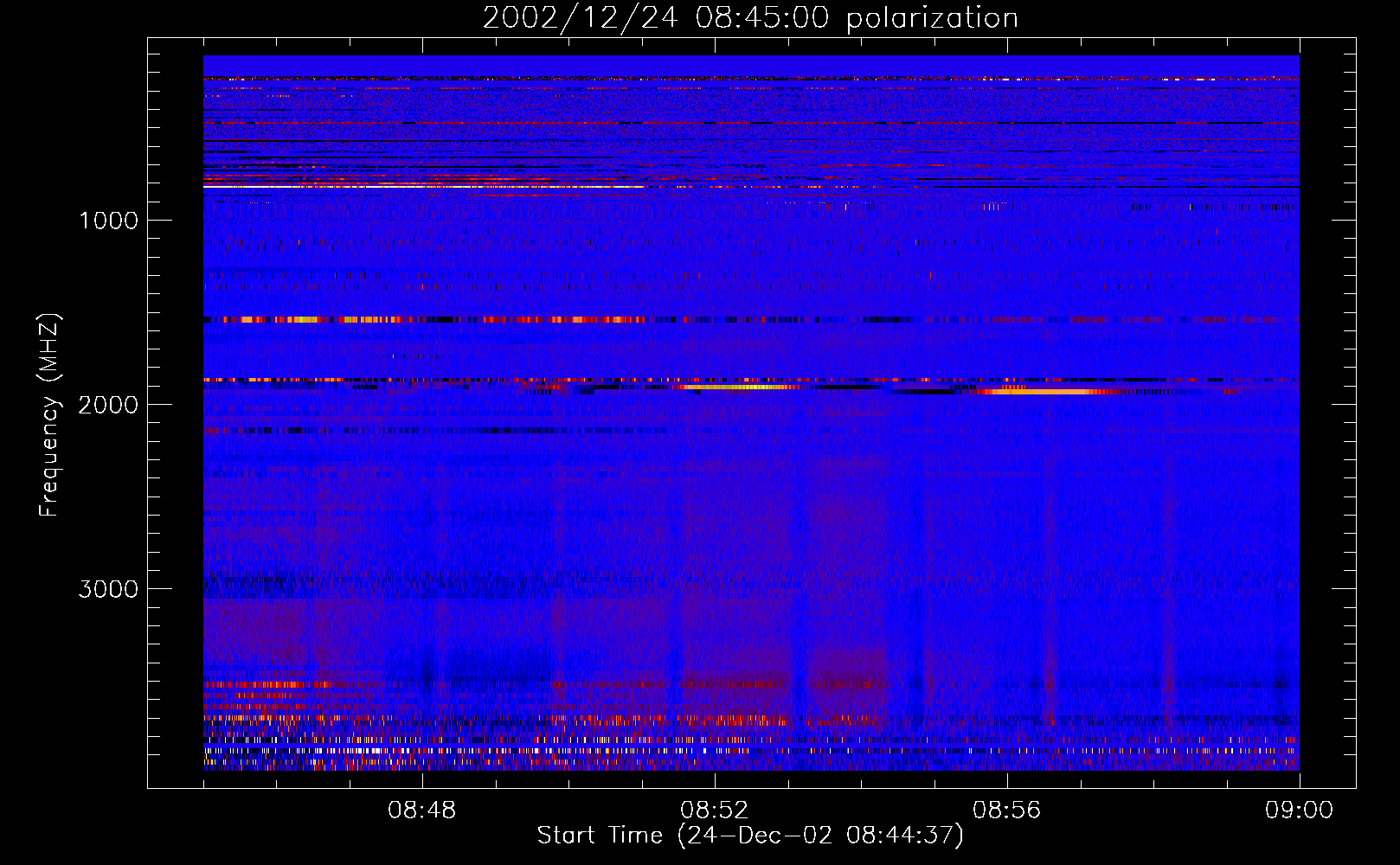Click the '09:00' time axis label
1400x865 pixels.
[1300, 811]
